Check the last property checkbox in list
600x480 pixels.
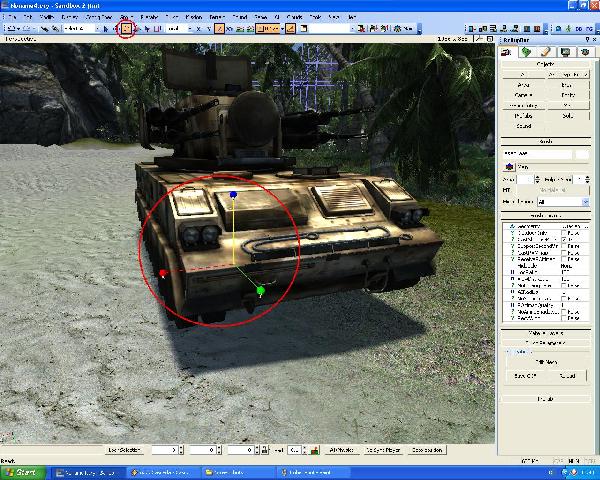[564, 318]
